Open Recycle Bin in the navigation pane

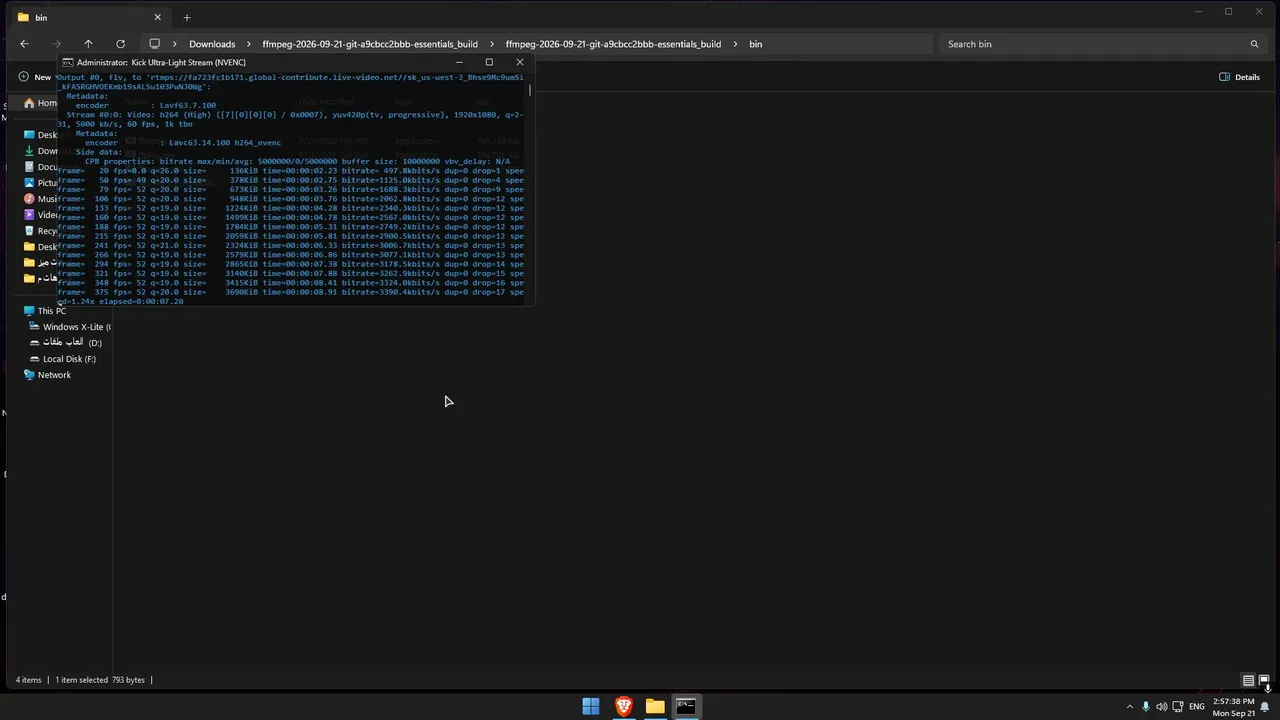(40, 231)
